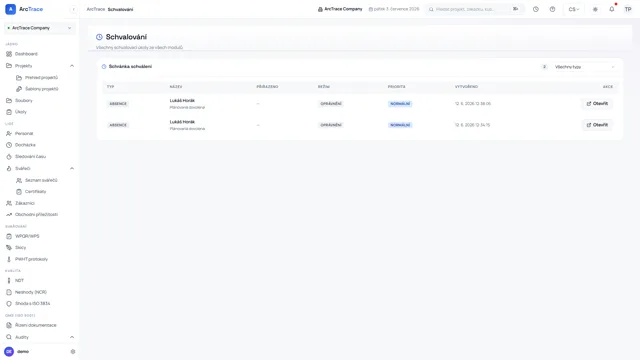640x360 pixels.
Task: Open user settings gear next to demo
Action: [x=73, y=351]
